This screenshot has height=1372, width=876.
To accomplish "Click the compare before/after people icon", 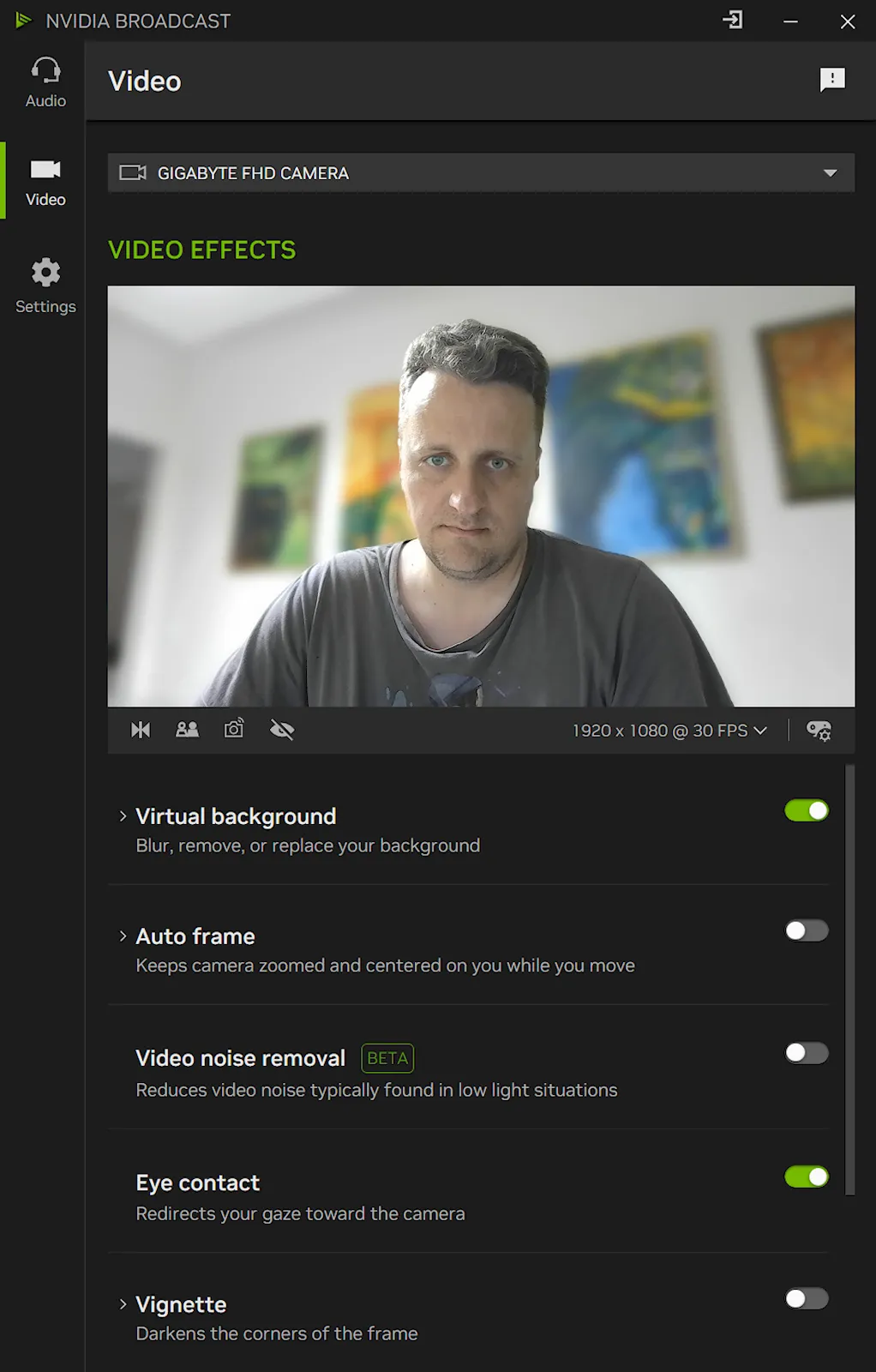I will 187,730.
